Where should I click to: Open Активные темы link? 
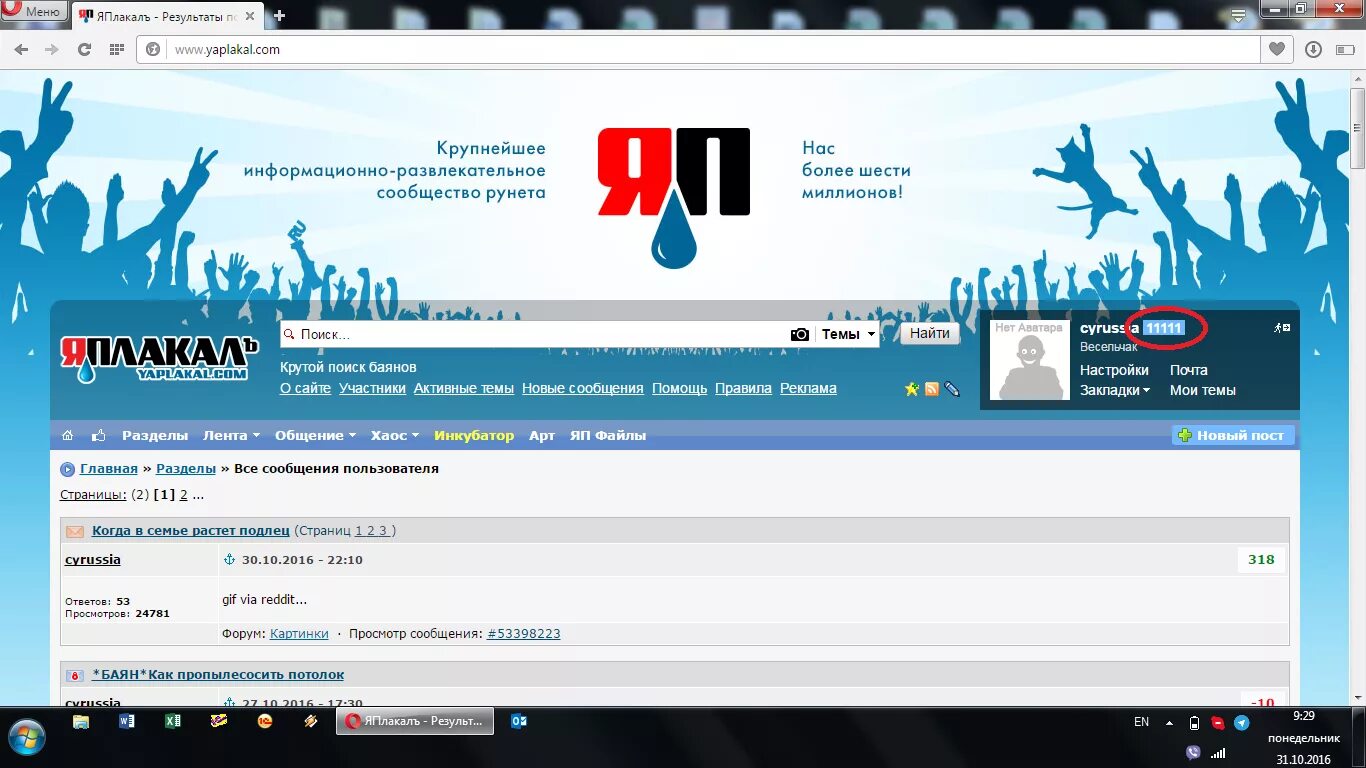(464, 388)
